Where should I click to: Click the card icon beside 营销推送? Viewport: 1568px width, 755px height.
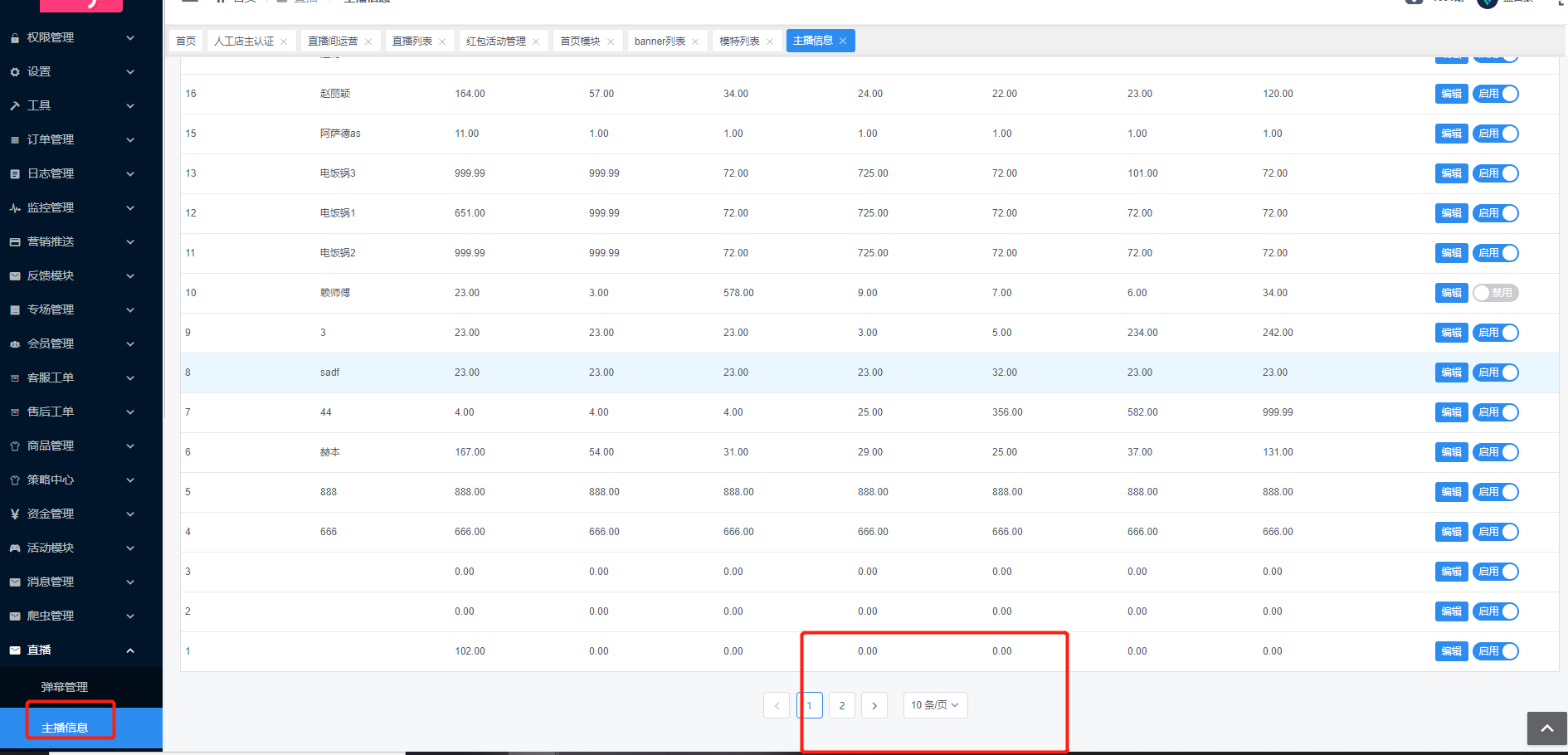coord(15,242)
